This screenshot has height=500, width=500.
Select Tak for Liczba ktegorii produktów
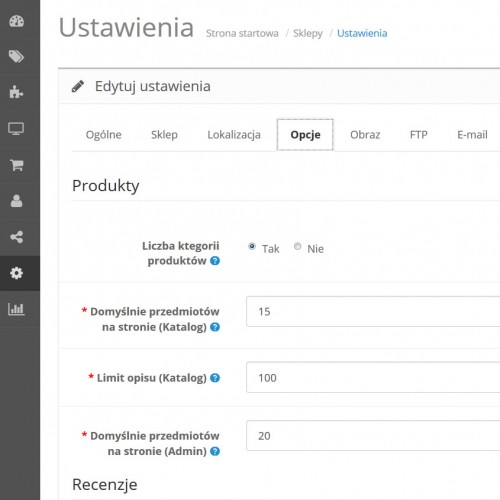pyautogui.click(x=252, y=246)
